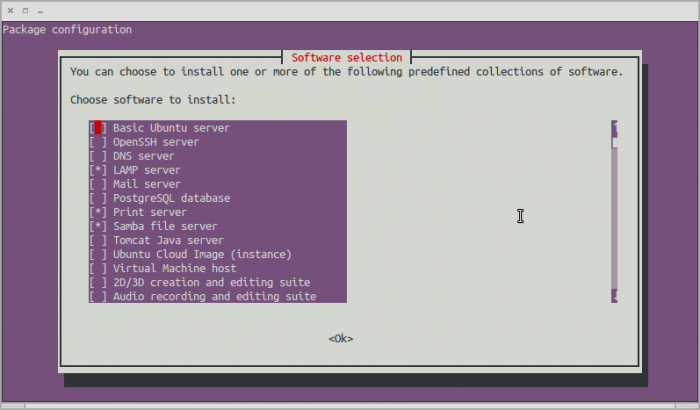
Task: Click the white scrollbar thumb of the list
Action: 615,142
